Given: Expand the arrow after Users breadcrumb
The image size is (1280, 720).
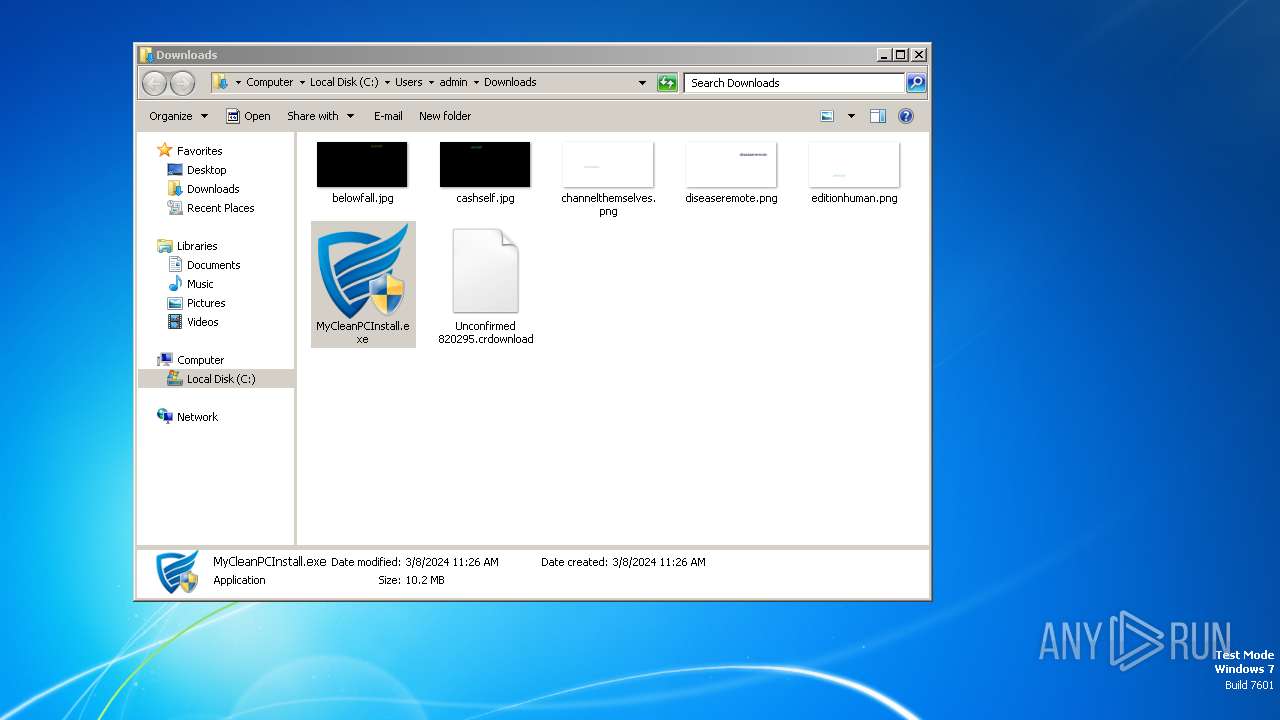Looking at the screenshot, I should point(431,83).
